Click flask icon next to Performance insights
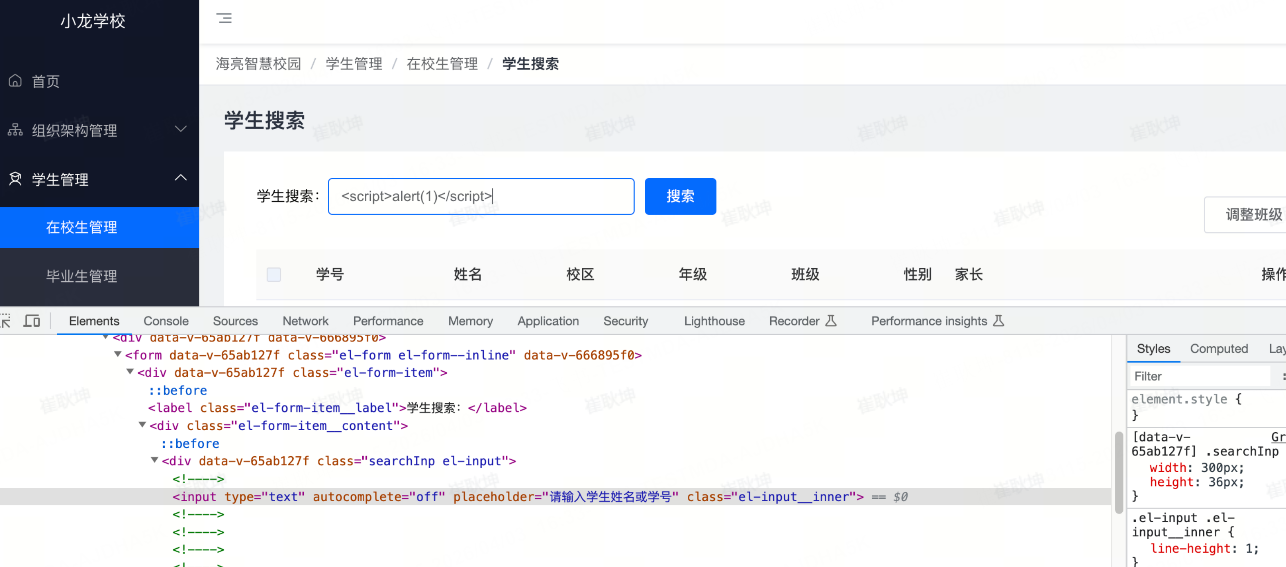Viewport: 1286px width, 567px height. click(998, 321)
